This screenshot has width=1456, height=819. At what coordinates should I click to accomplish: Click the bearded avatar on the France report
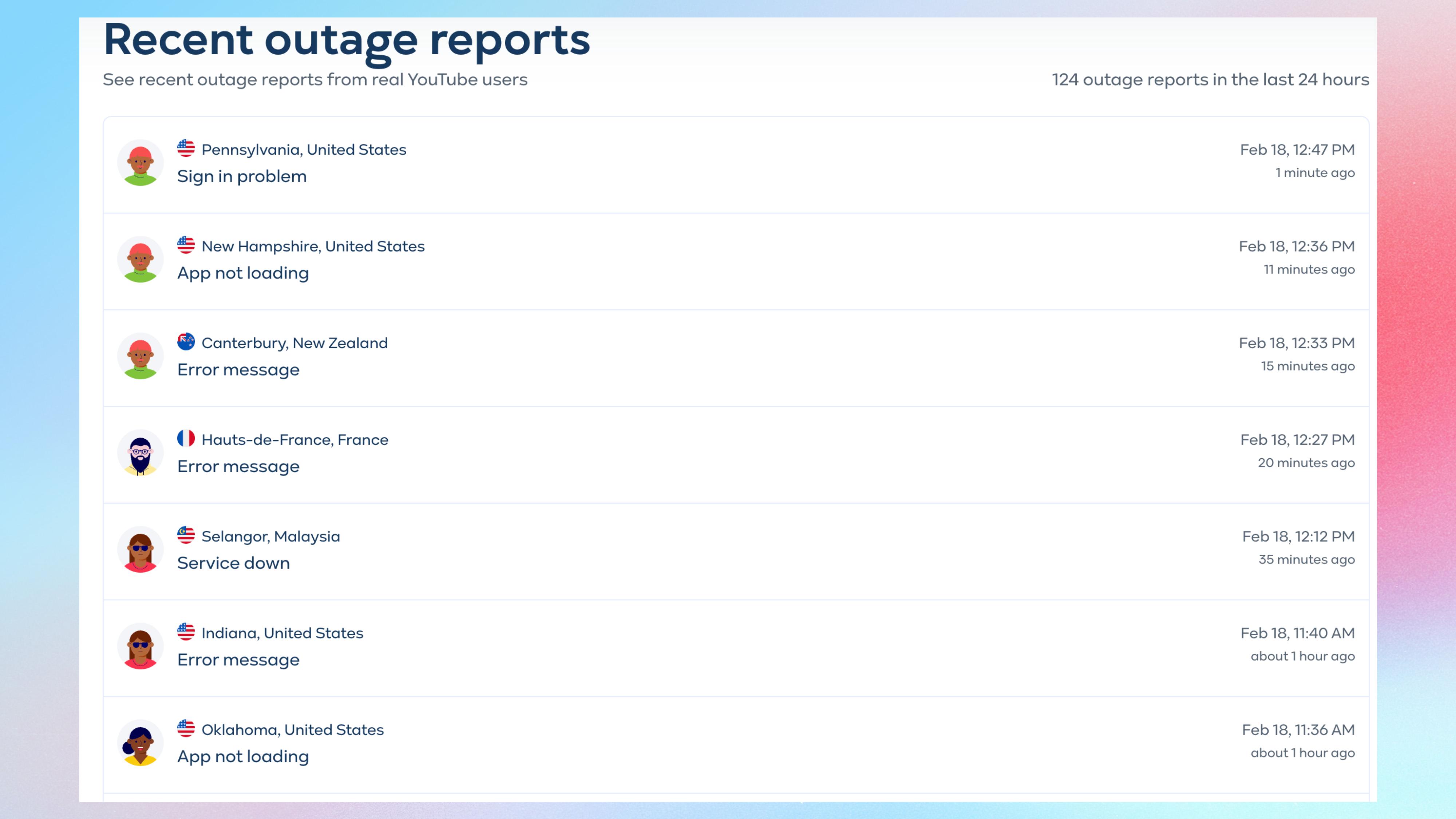coord(140,453)
